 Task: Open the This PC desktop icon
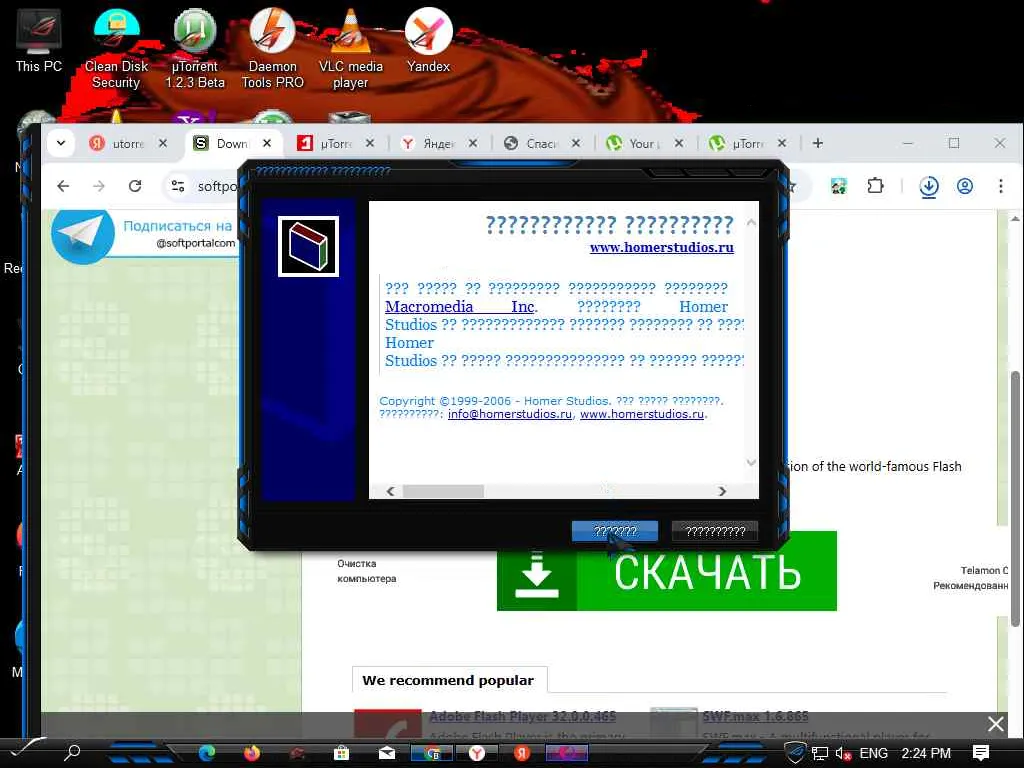(39, 40)
